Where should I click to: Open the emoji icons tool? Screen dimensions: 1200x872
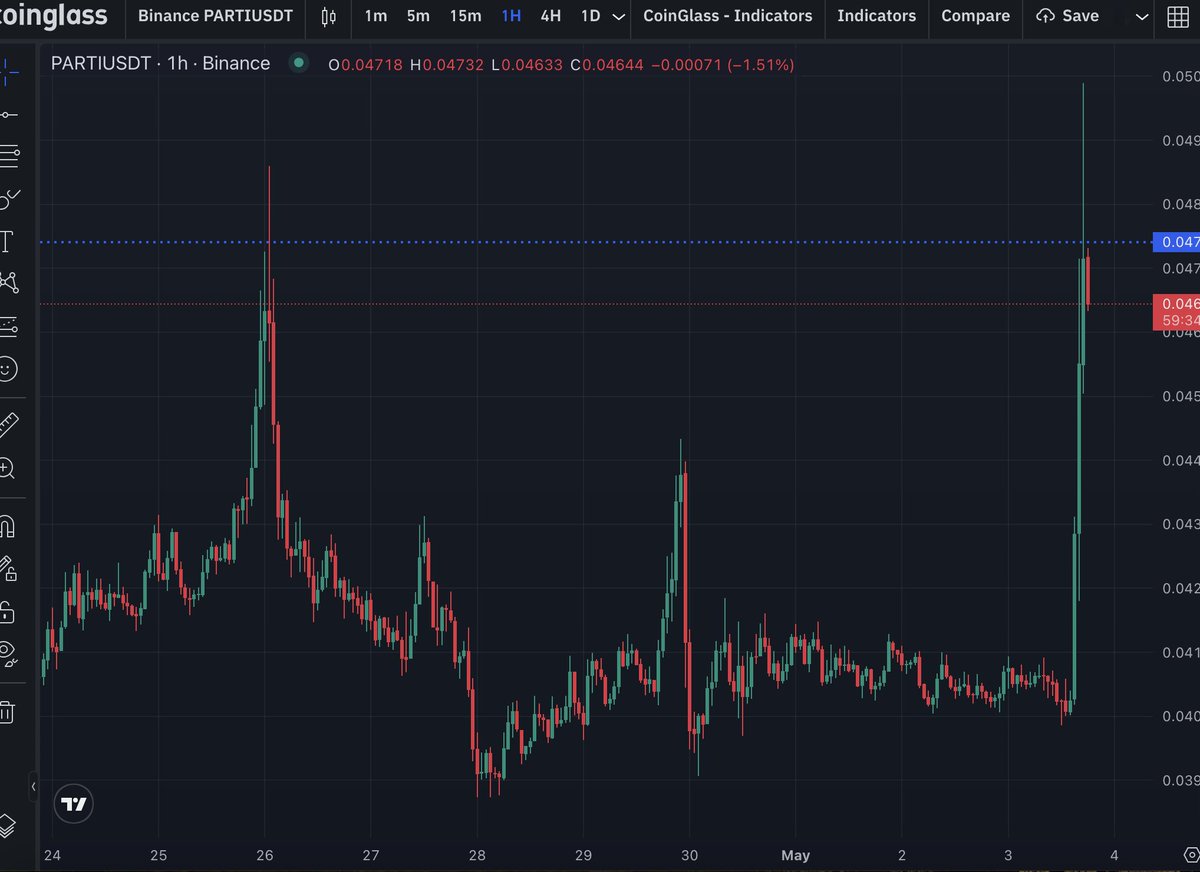click(x=7, y=369)
